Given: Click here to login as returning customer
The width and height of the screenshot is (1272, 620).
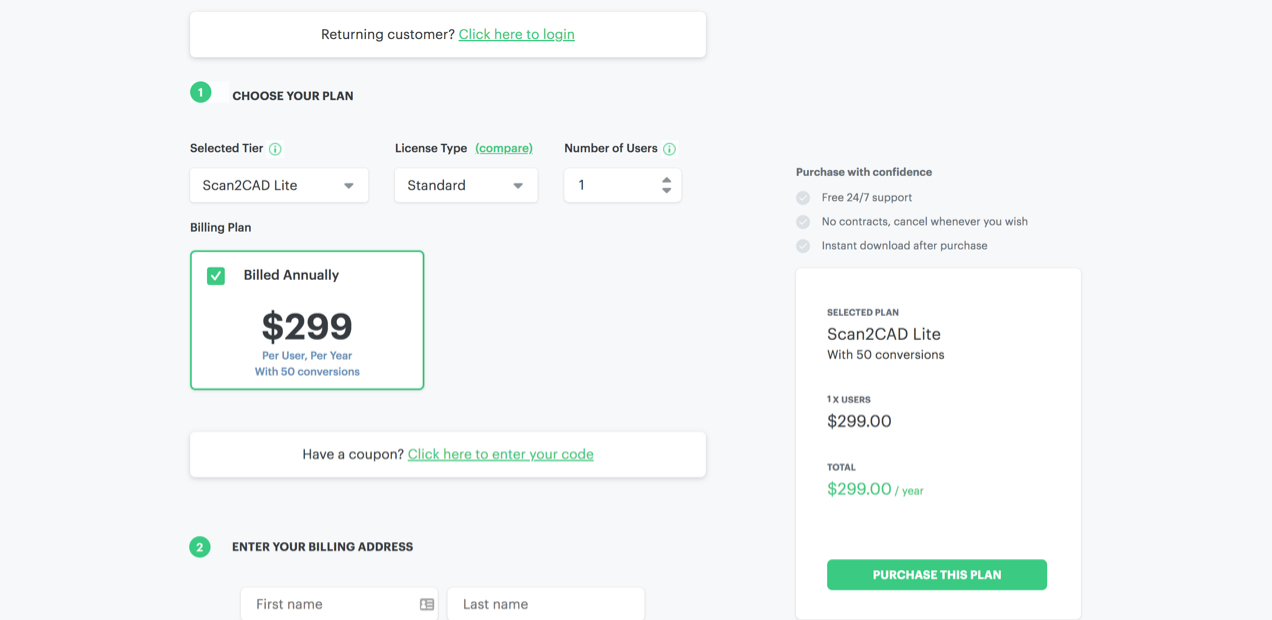Looking at the screenshot, I should pos(516,33).
